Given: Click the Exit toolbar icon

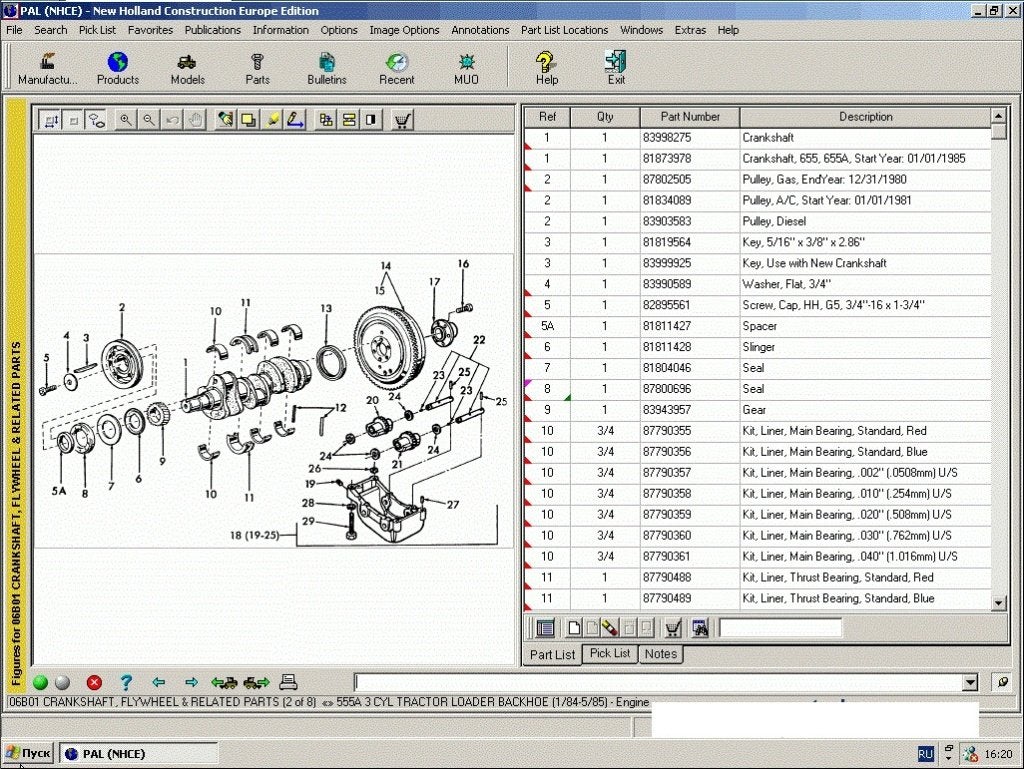Looking at the screenshot, I should tap(616, 68).
